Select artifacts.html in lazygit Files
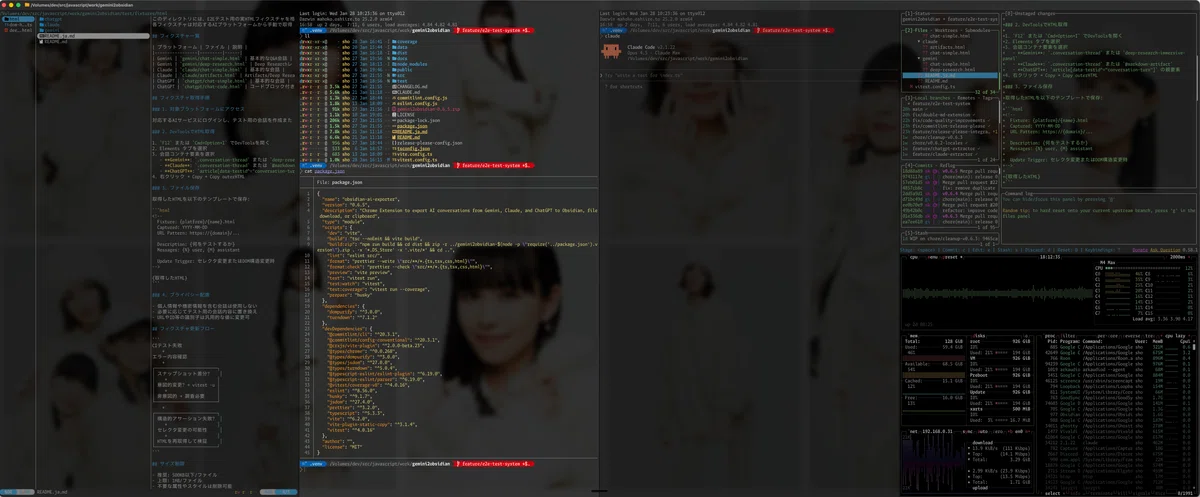This screenshot has height=497, width=1200. (x=947, y=47)
